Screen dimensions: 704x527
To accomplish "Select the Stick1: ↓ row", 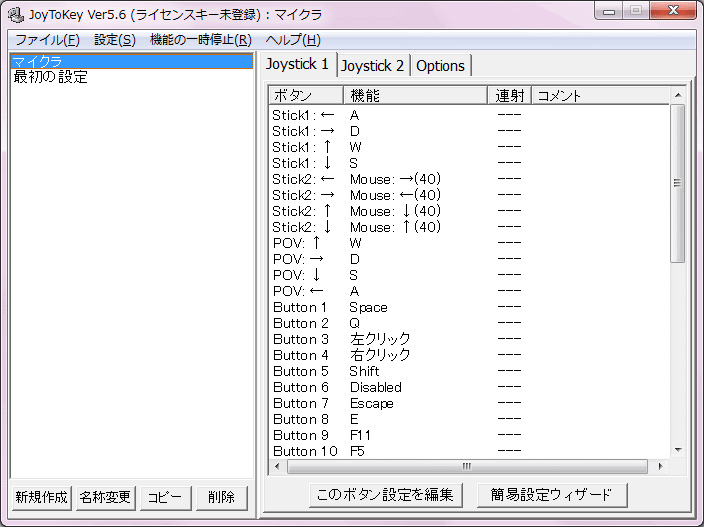I will 469,163.
